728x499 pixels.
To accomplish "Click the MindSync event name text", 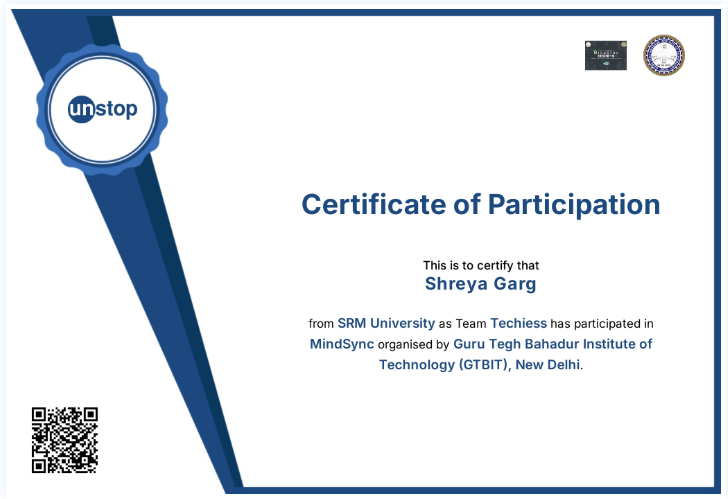I will pos(342,344).
